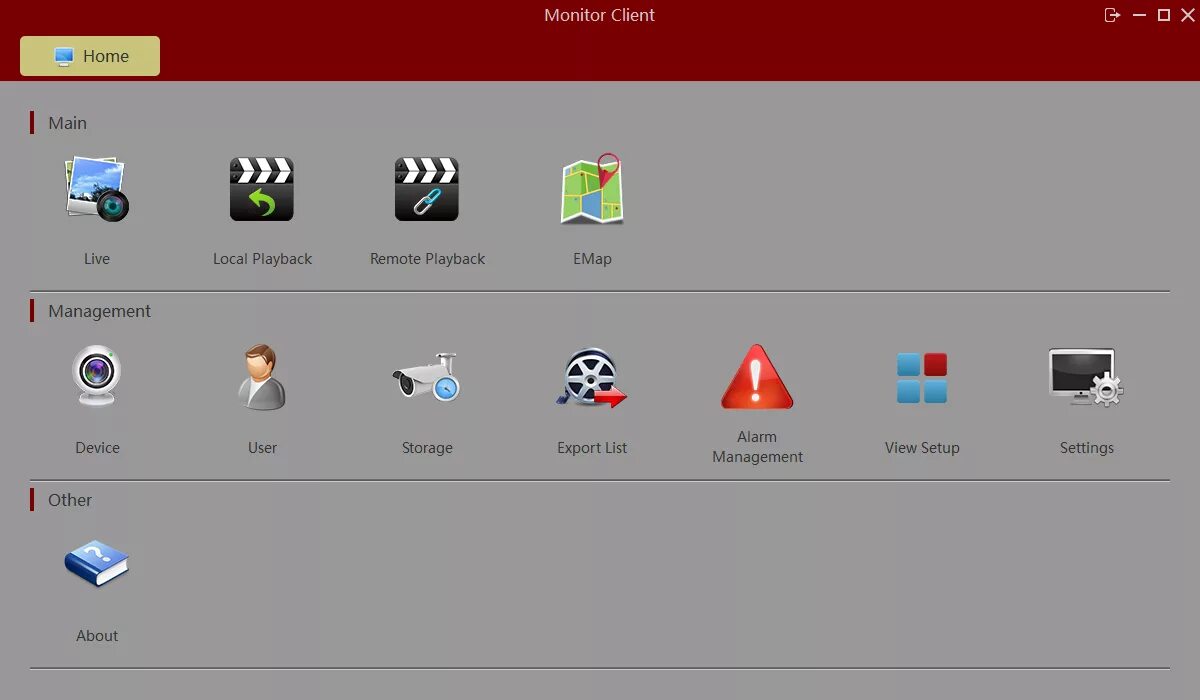Viewport: 1200px width, 700px height.
Task: Minimize the Monitor Client window
Action: [1139, 15]
